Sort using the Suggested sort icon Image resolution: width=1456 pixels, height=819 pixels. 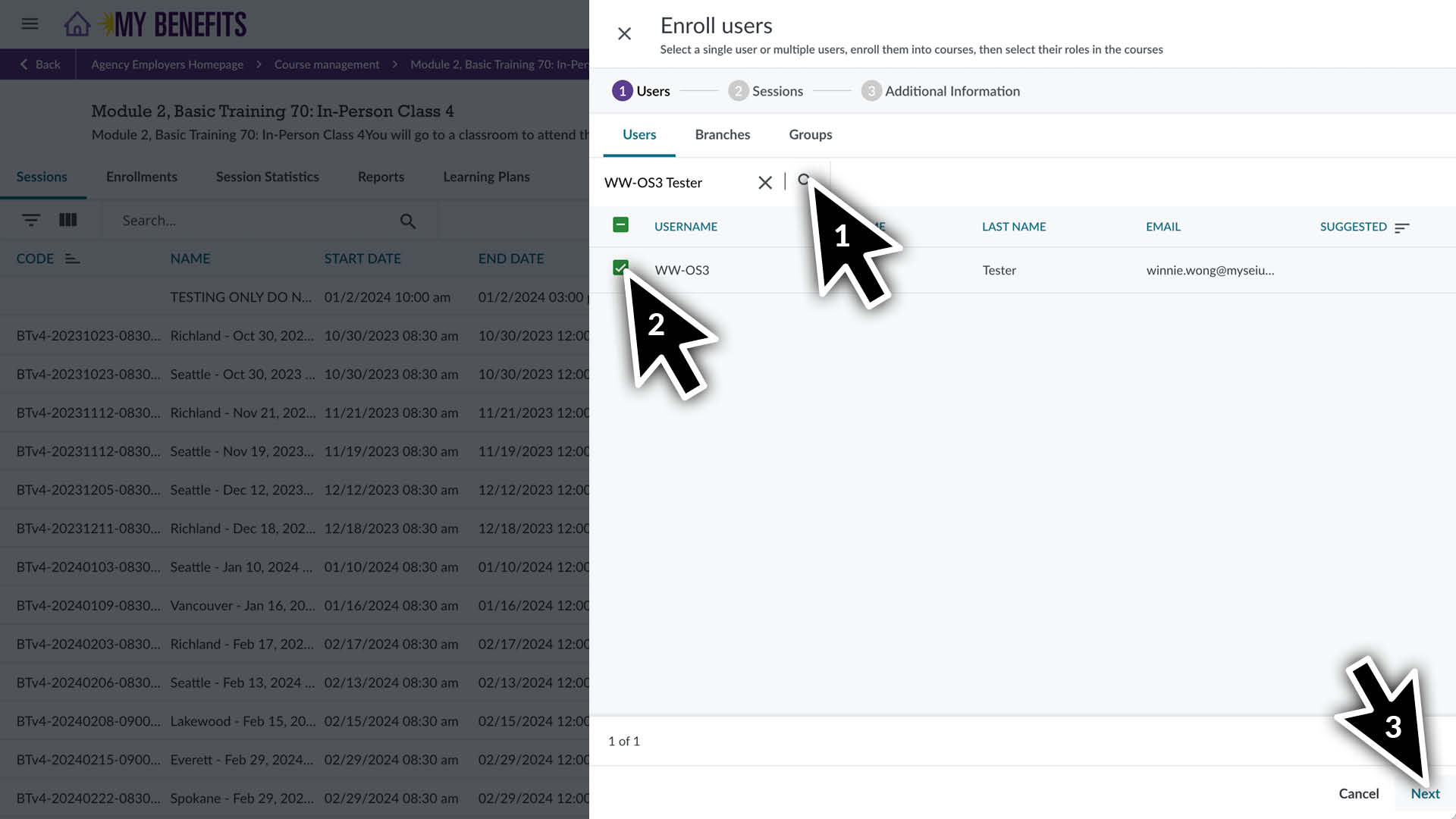[1401, 227]
